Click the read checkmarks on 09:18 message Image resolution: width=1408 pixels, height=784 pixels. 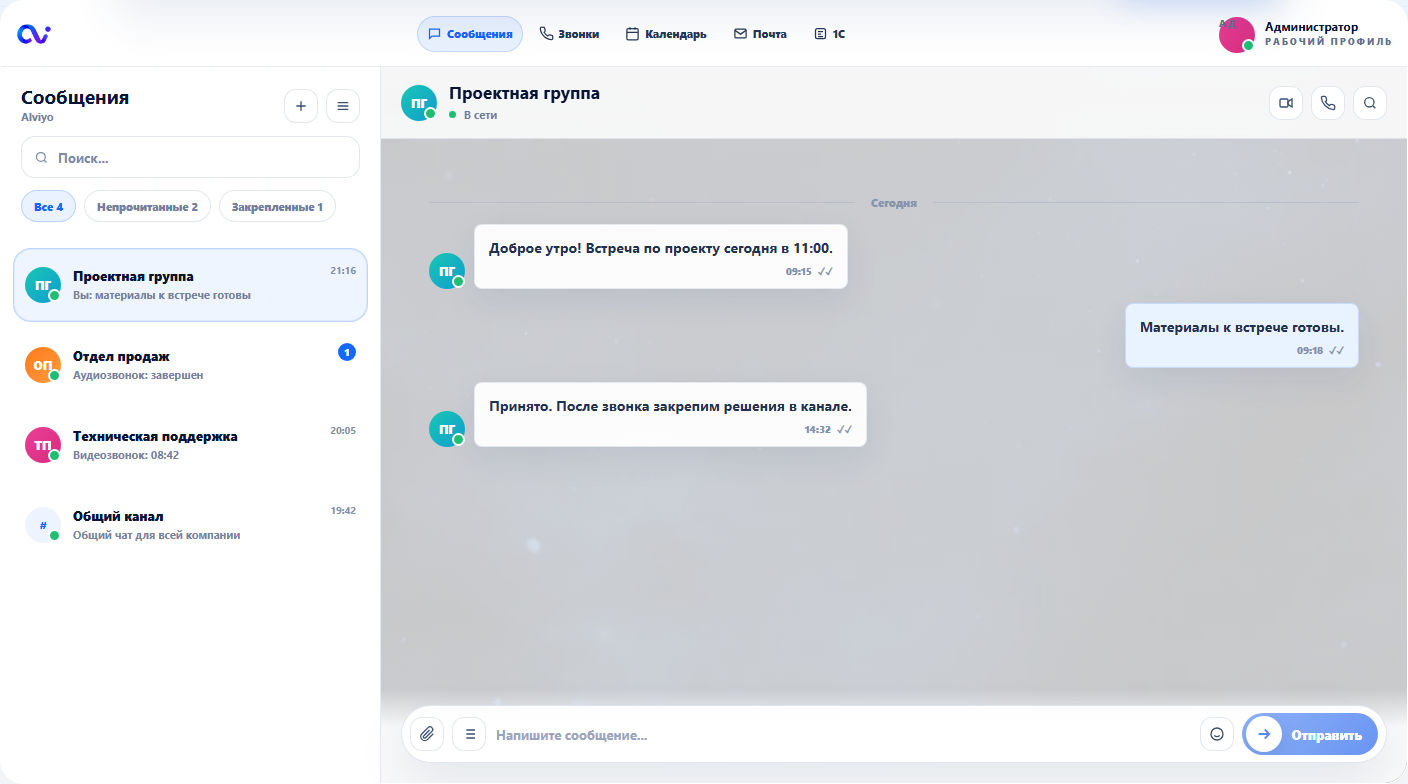pos(1337,351)
